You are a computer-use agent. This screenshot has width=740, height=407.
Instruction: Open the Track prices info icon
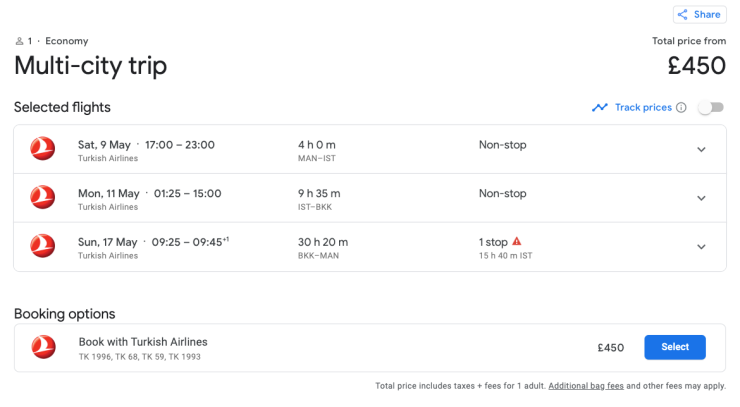pos(681,108)
